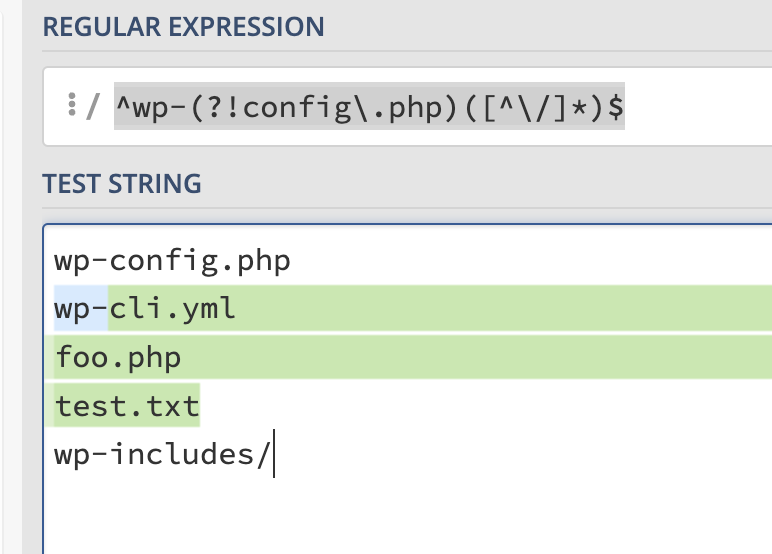
Task: Click the foo.php test line
Action: [x=118, y=358]
